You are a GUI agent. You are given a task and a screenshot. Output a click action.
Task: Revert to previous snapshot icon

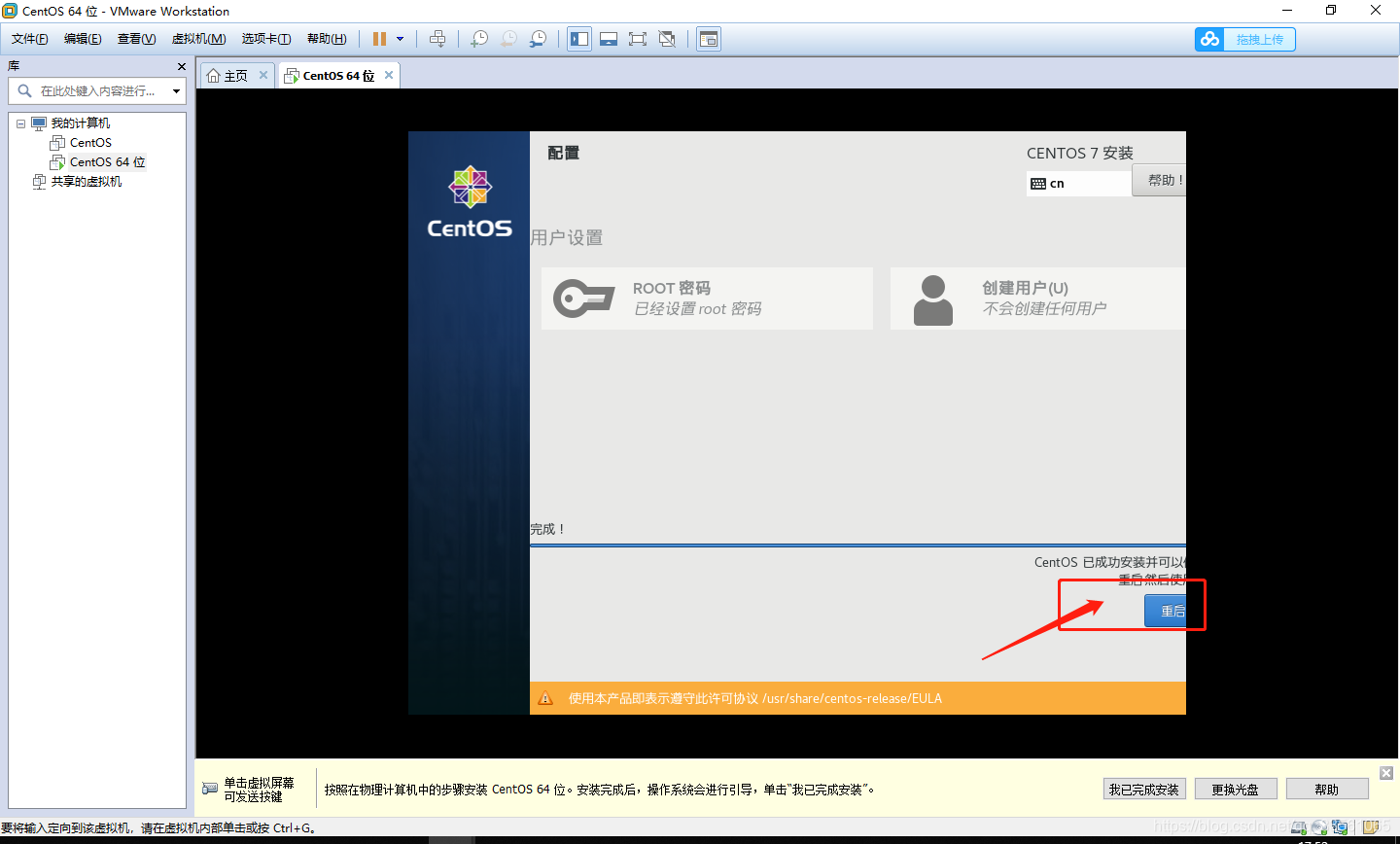coord(508,39)
